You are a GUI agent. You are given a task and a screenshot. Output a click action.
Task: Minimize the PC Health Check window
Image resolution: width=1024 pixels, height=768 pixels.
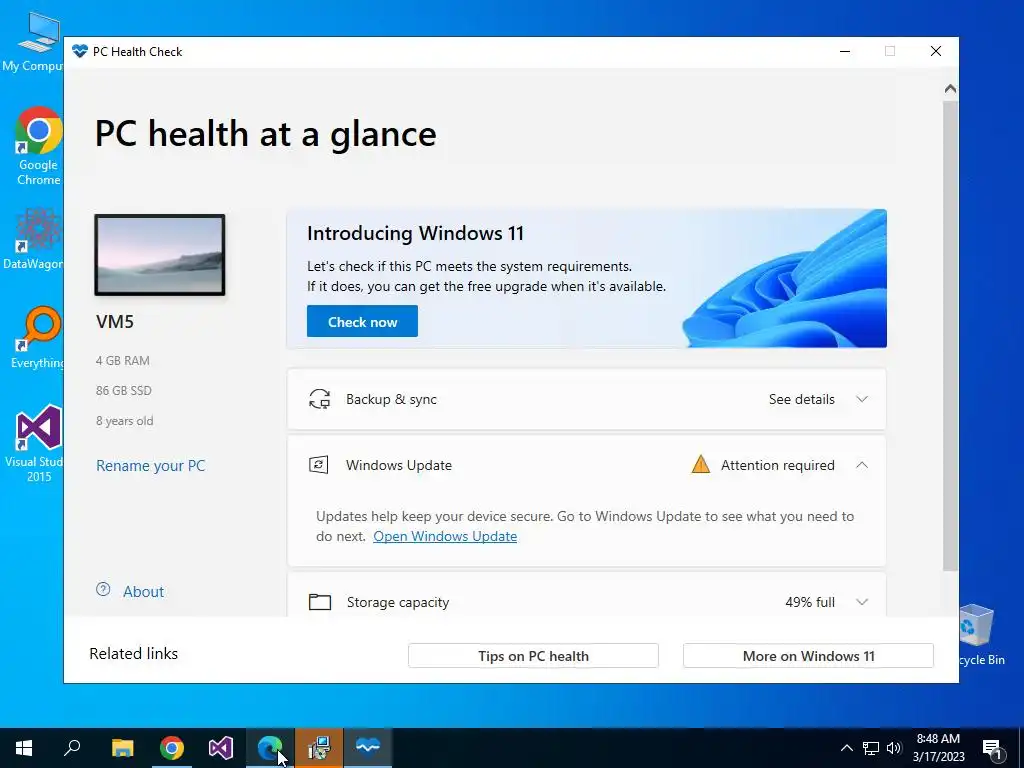pos(845,51)
